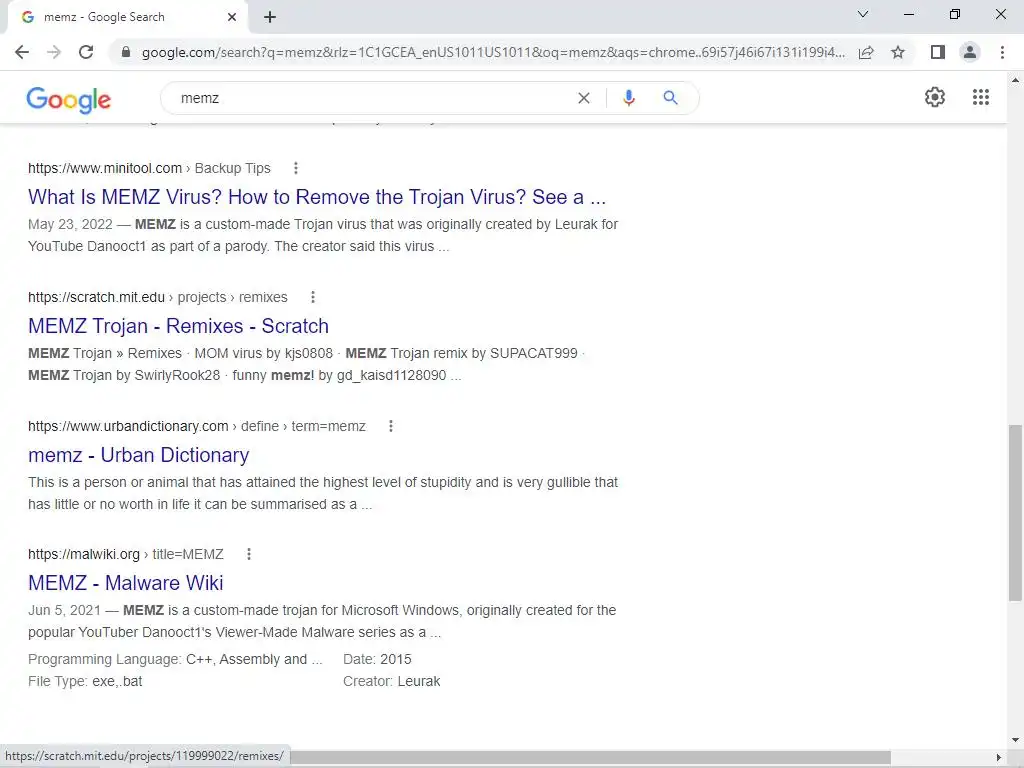Screen dimensions: 1024x768
Task: Click the 'Jun 5, 2021' snippet date
Action: (64, 610)
